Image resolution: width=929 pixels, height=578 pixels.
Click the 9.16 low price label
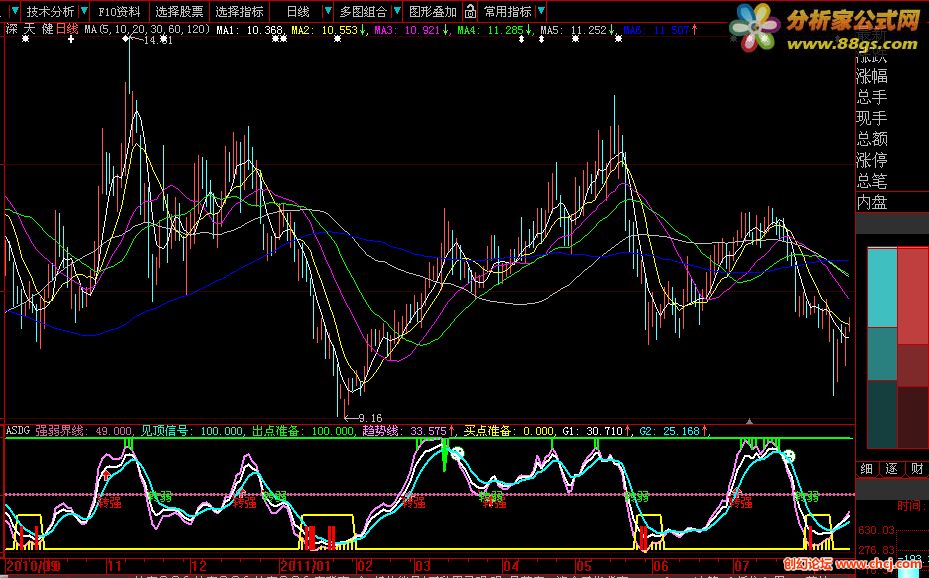(x=370, y=418)
